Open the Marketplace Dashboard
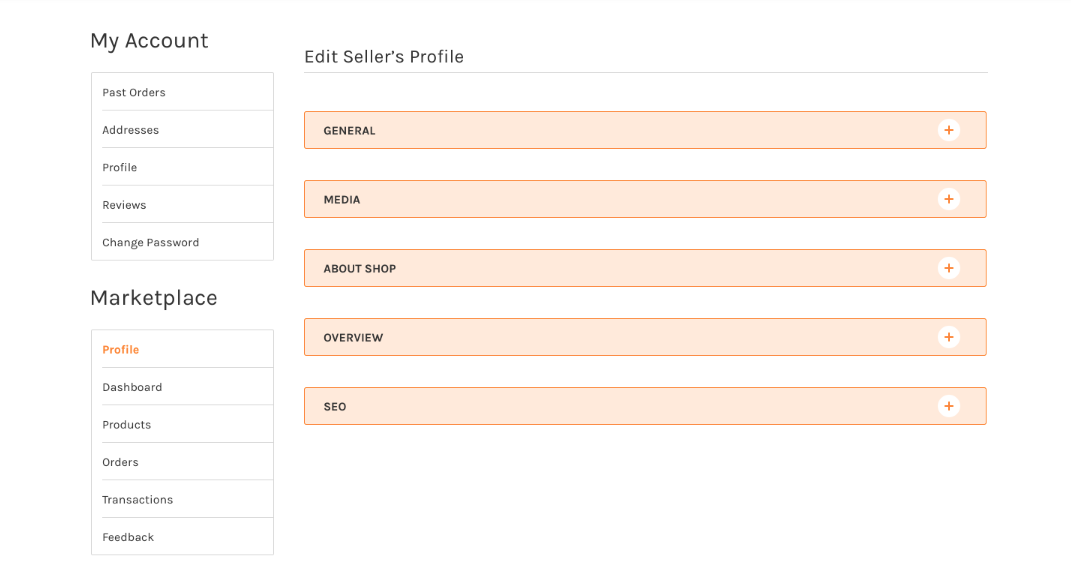This screenshot has width=1071, height=570. (x=132, y=387)
